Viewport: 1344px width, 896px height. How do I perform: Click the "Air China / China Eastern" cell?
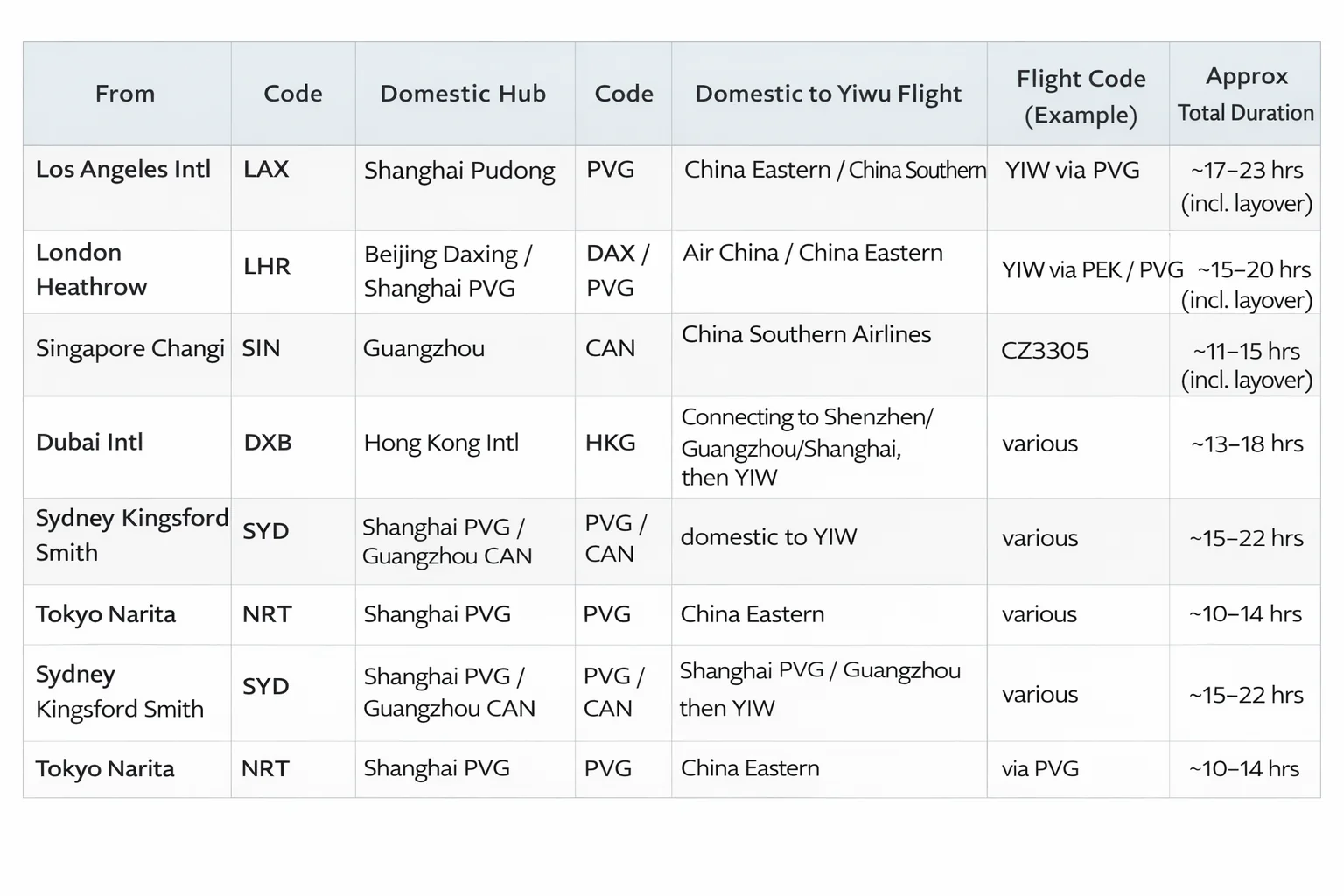click(x=813, y=253)
